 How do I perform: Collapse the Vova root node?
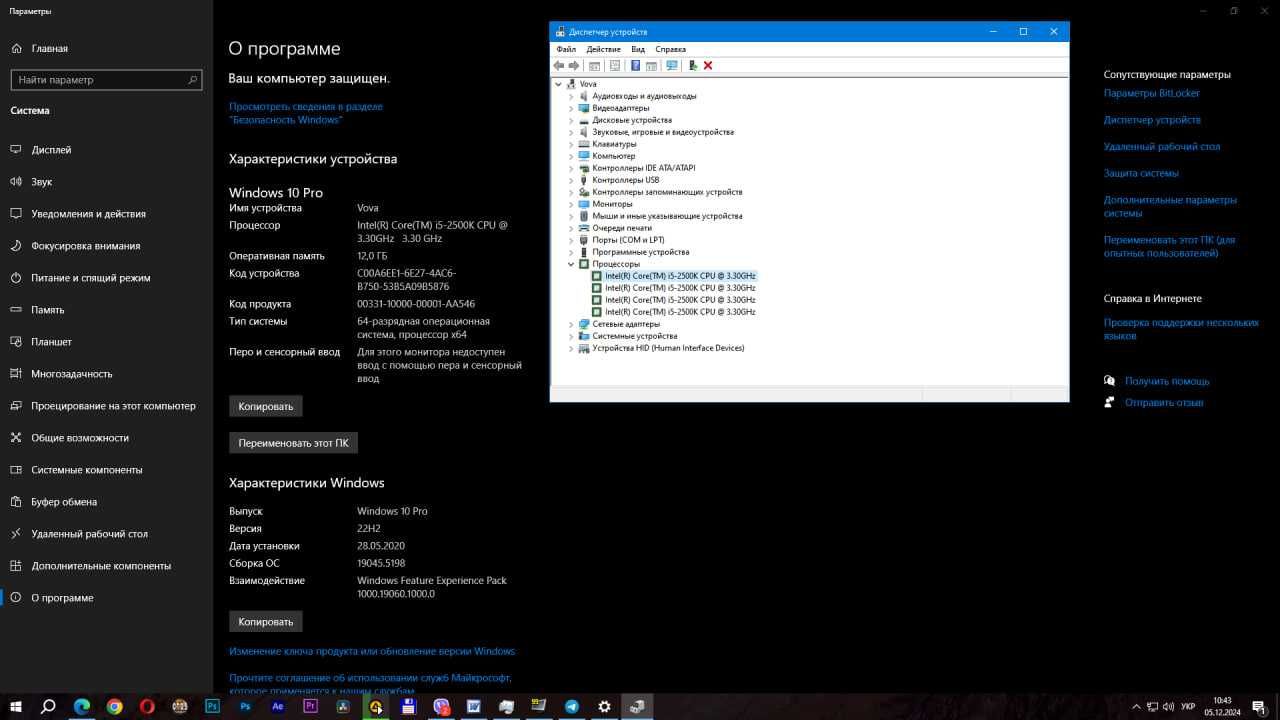click(559, 84)
